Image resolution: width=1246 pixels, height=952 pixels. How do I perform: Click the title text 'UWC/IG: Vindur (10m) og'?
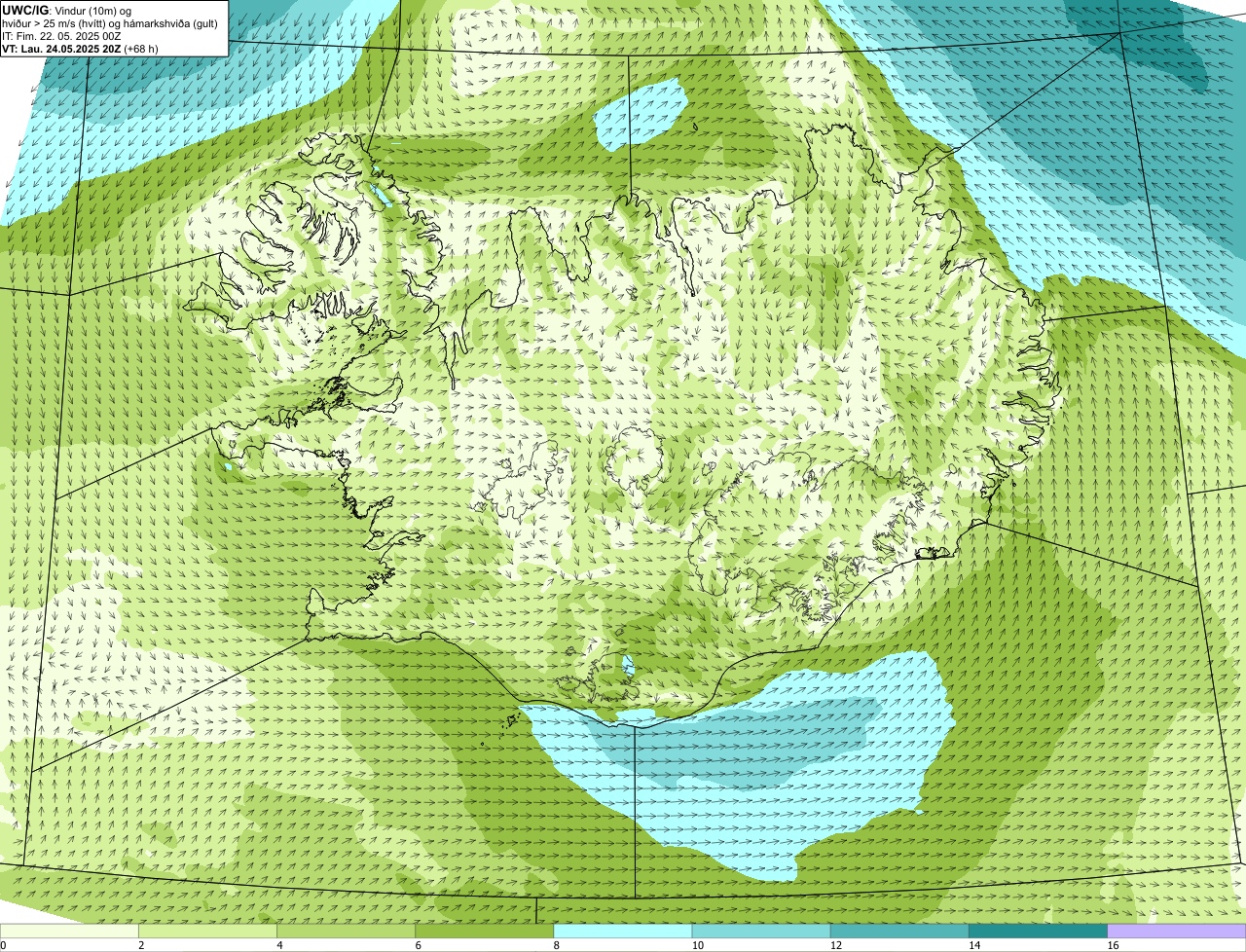tap(67, 10)
